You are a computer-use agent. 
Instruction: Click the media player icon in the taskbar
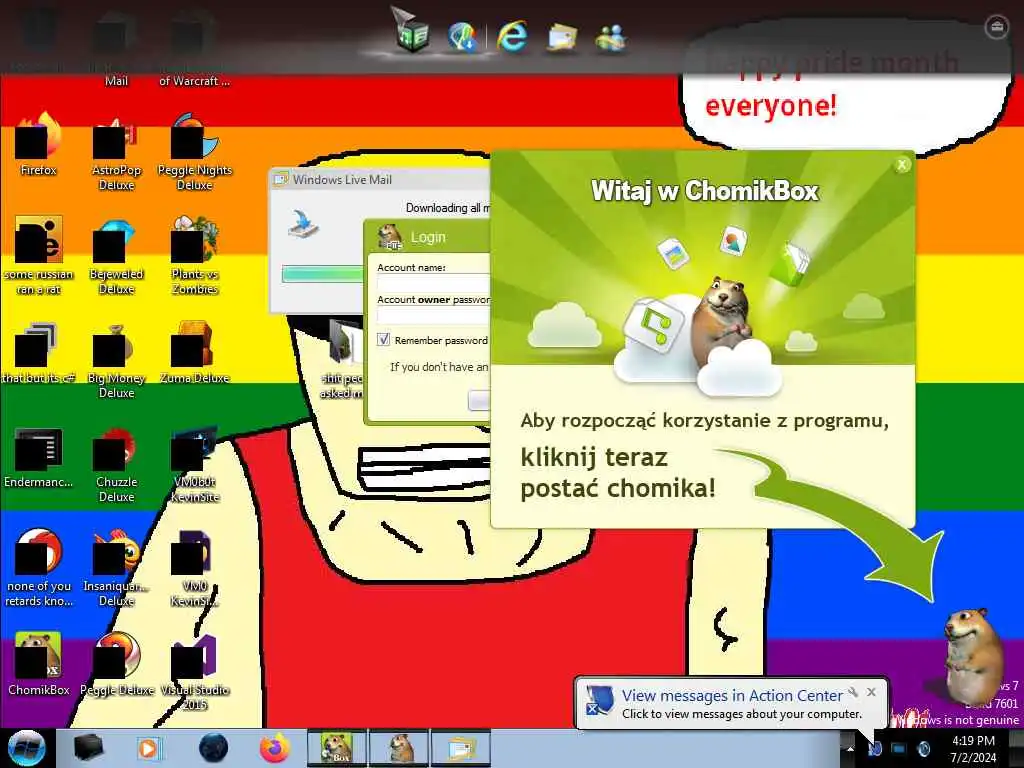tap(149, 748)
